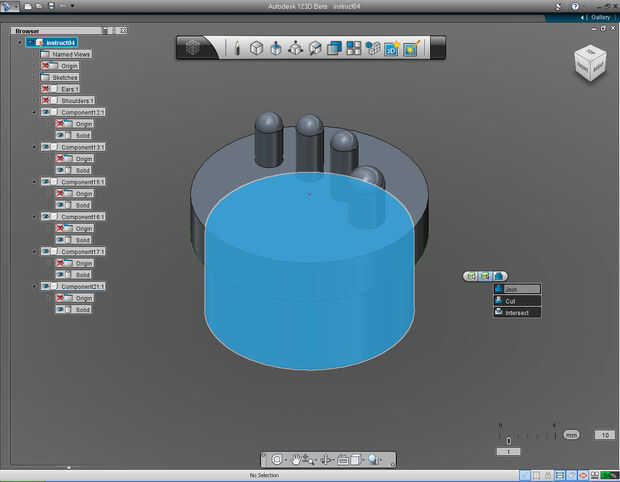Select the visual style box icon
This screenshot has height=482, width=620.
point(355,459)
